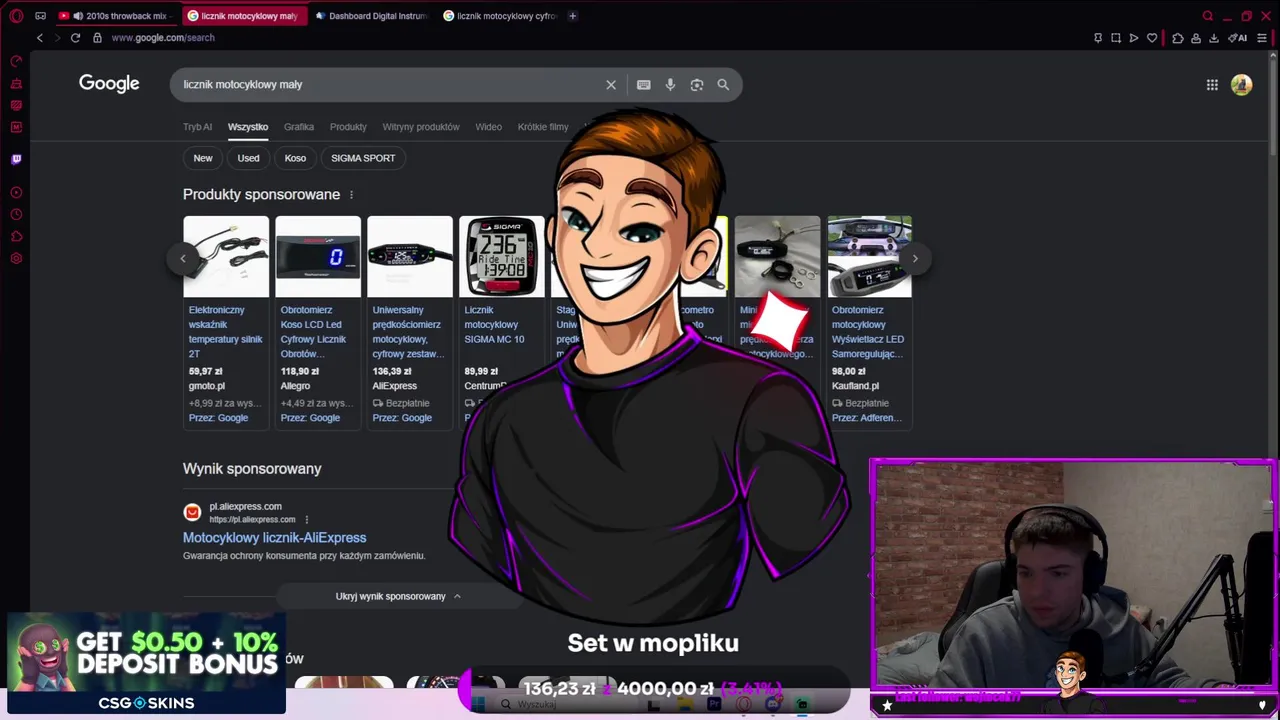Switch to the 2010s throwback mix tab
The width and height of the screenshot is (1280, 720).
tap(118, 16)
